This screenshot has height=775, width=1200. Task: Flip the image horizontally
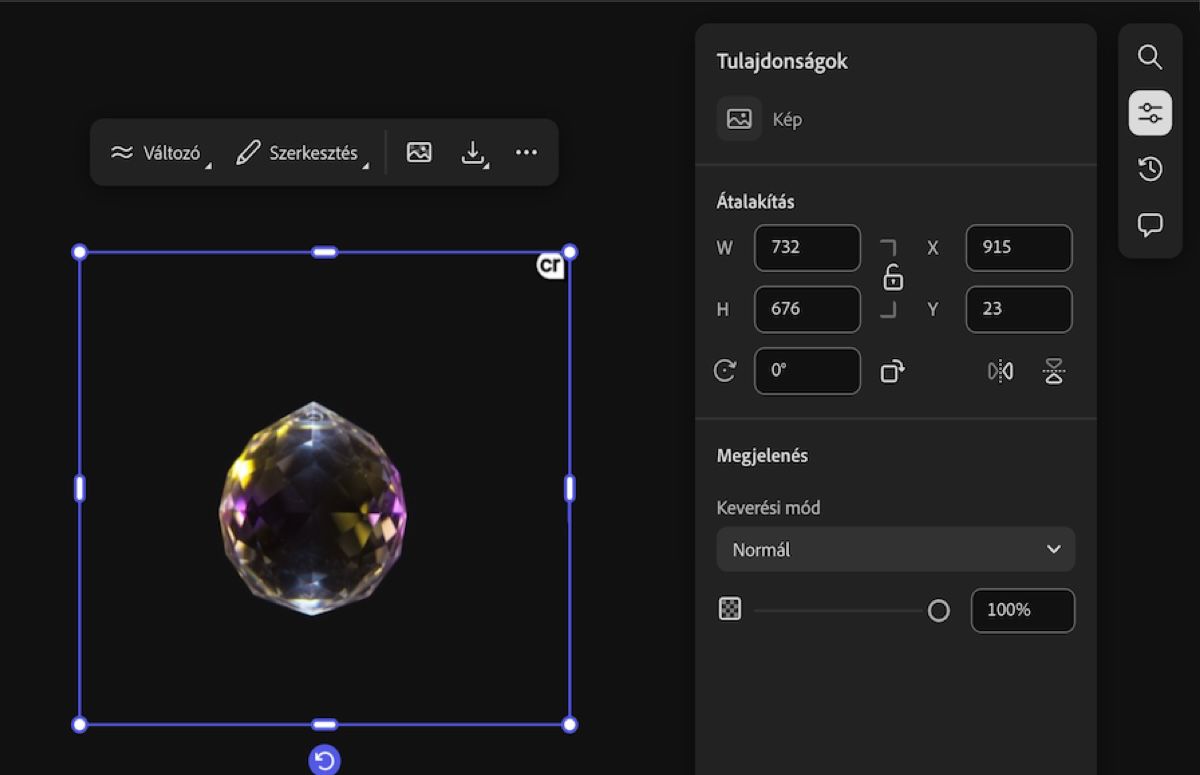point(1000,372)
